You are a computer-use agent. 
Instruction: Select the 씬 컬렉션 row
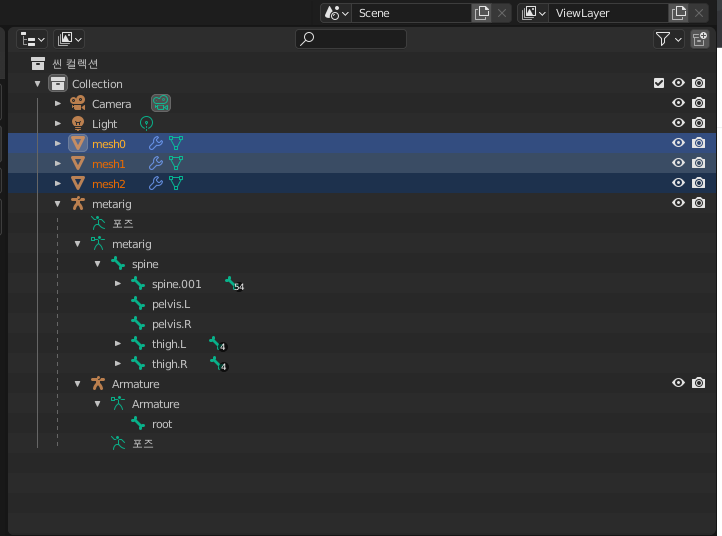(x=362, y=63)
